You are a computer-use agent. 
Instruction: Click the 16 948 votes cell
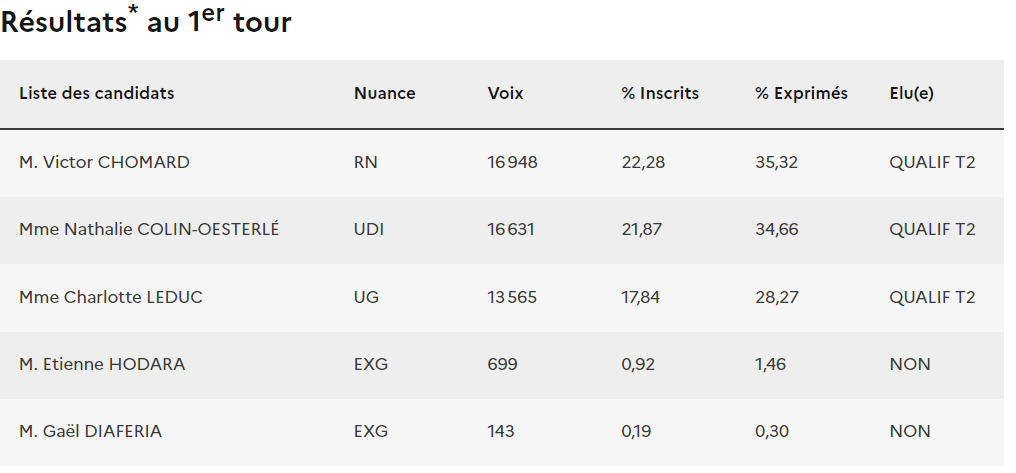pyautogui.click(x=512, y=162)
